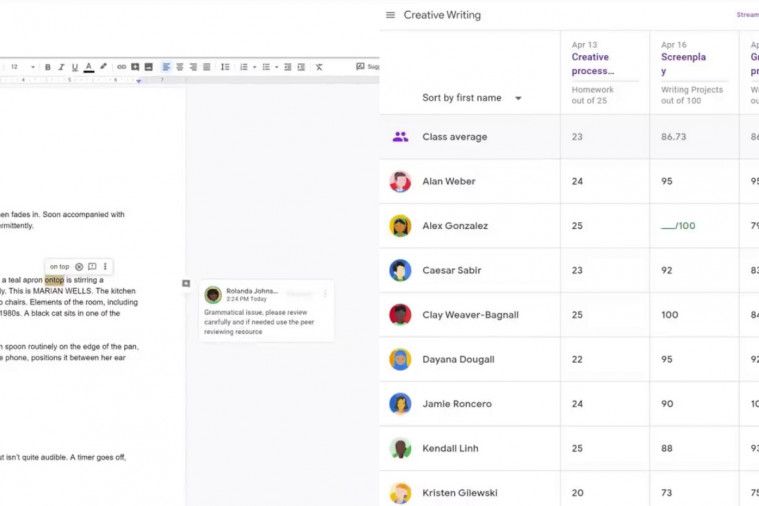This screenshot has height=506, width=759.
Task: Center align text in the document
Action: point(180,67)
